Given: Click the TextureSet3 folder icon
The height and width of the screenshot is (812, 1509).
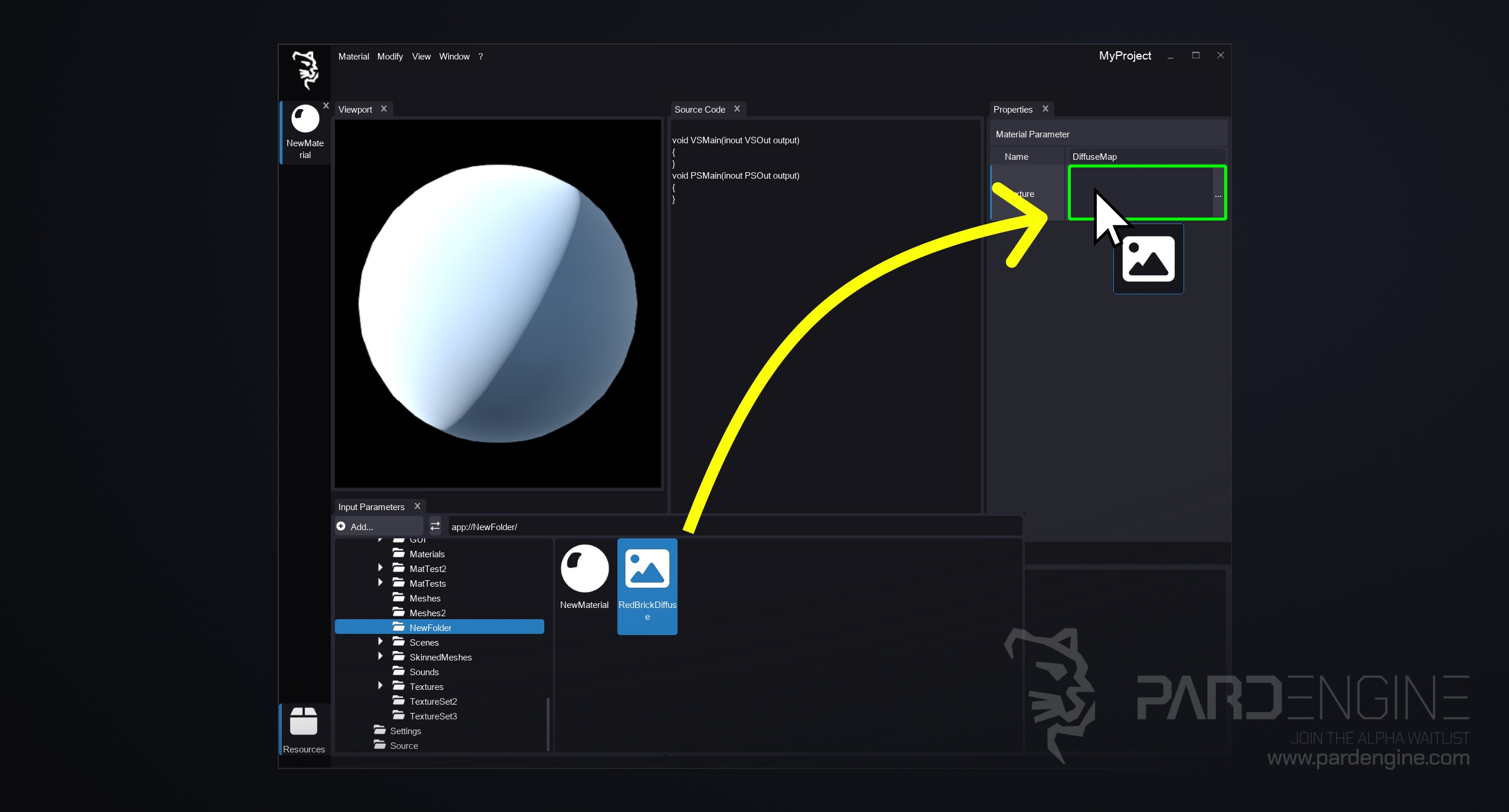Looking at the screenshot, I should point(399,715).
